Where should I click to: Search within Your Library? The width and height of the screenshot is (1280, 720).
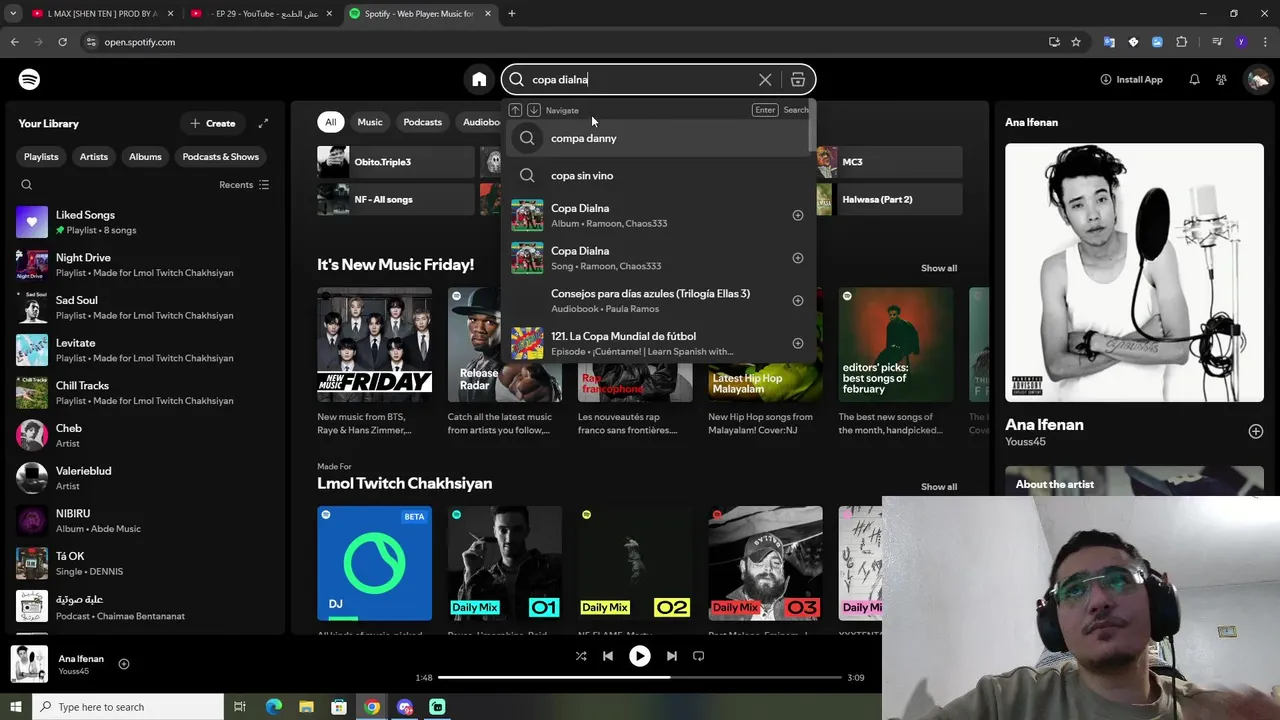27,185
